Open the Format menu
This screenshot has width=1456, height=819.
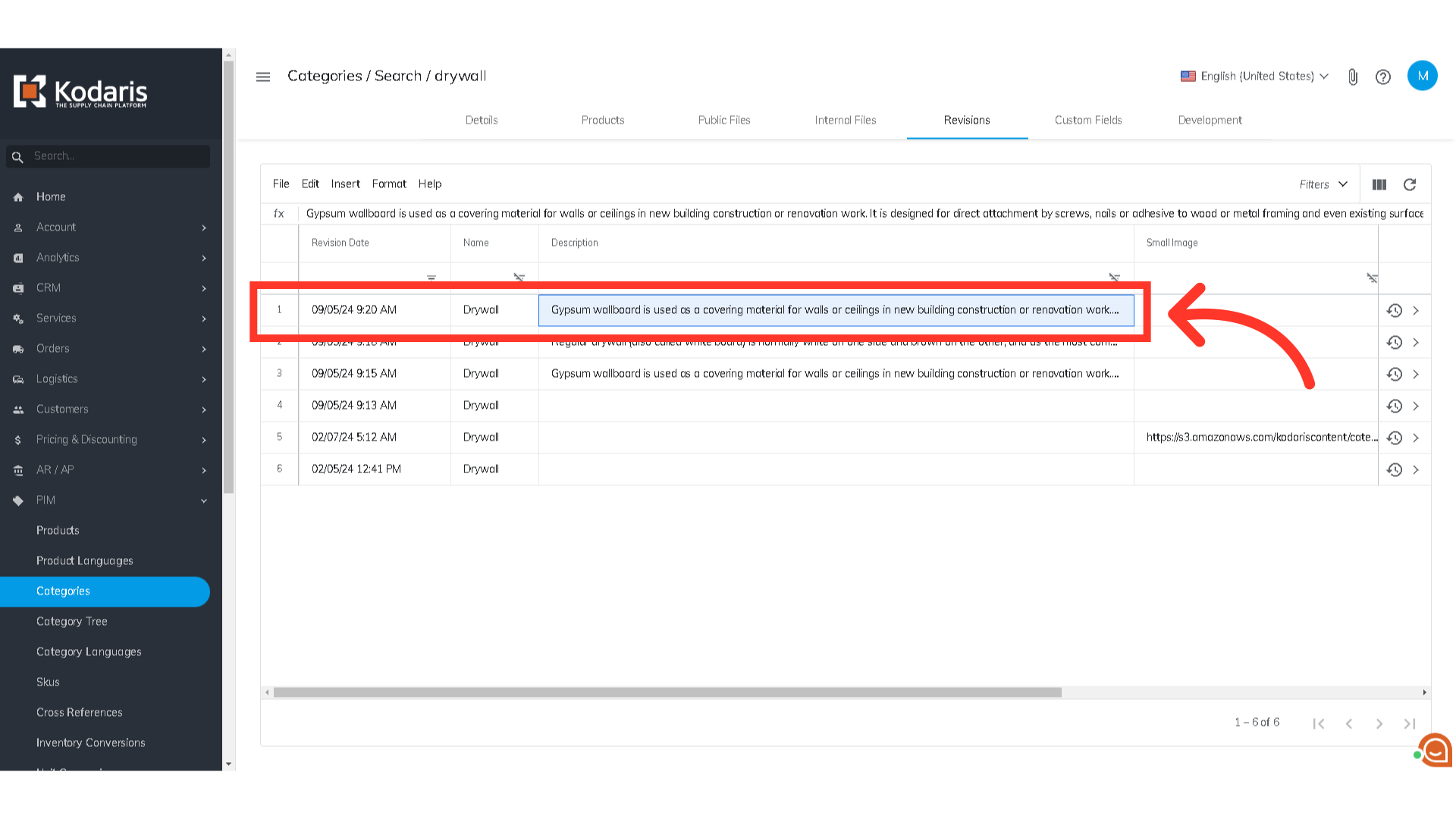[389, 184]
